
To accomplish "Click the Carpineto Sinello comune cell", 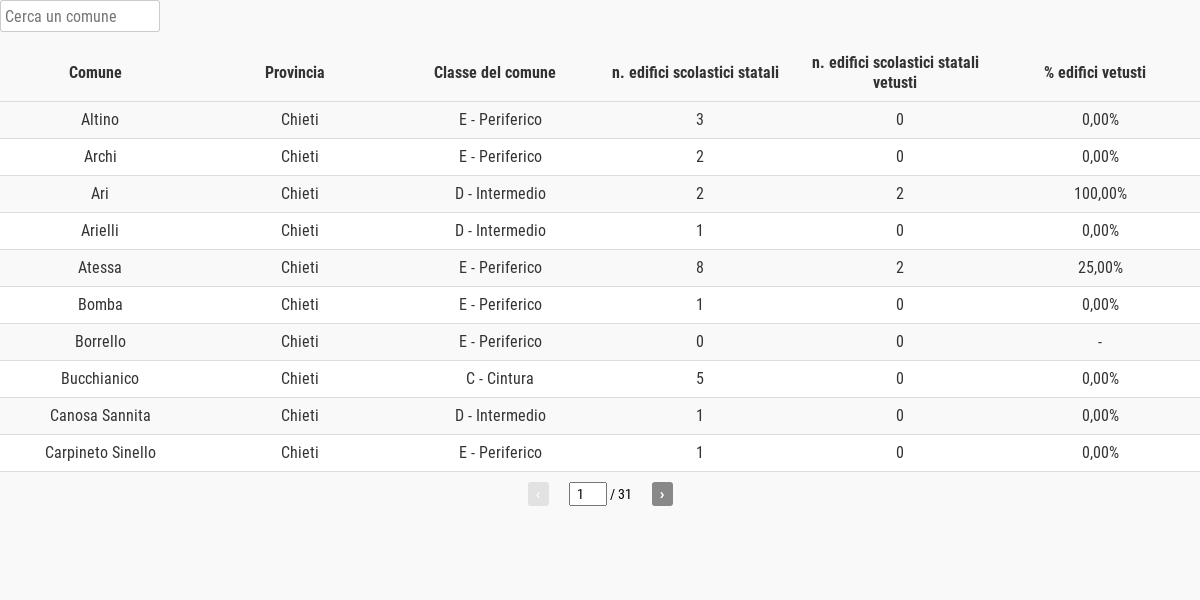I will (100, 453).
